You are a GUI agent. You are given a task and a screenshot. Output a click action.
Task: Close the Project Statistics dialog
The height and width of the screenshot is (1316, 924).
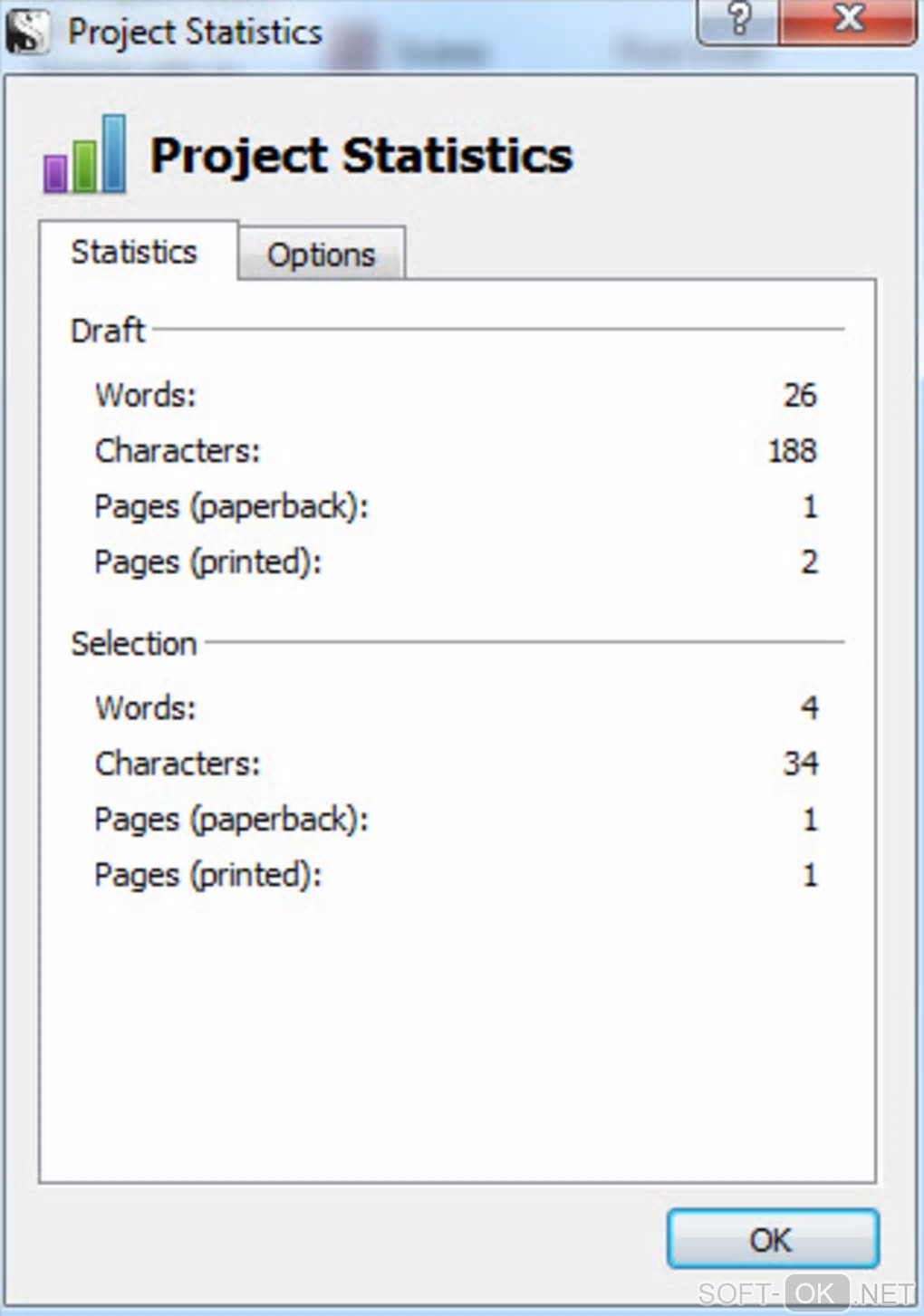(847, 20)
